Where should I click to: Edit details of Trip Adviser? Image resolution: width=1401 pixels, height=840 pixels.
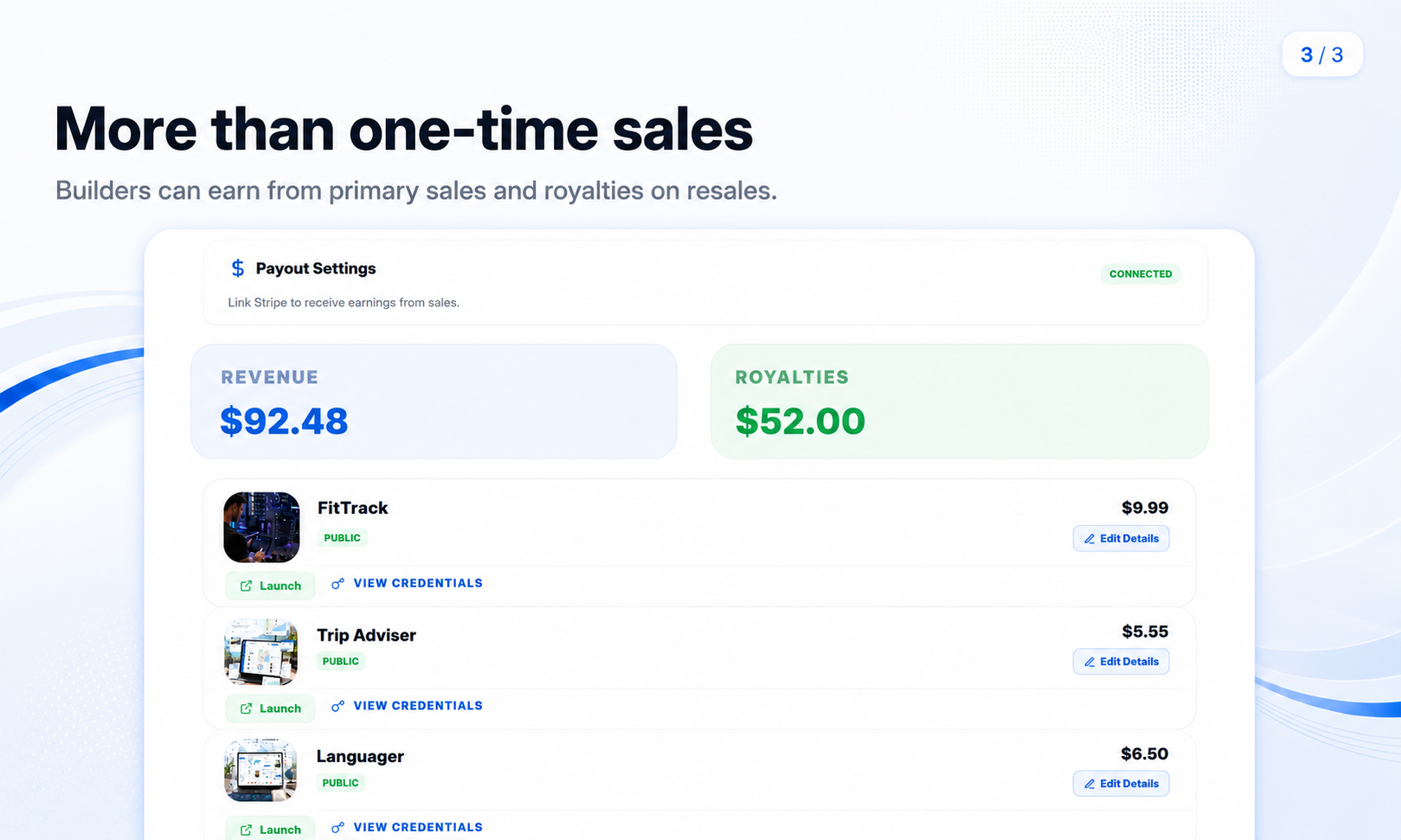click(x=1121, y=661)
